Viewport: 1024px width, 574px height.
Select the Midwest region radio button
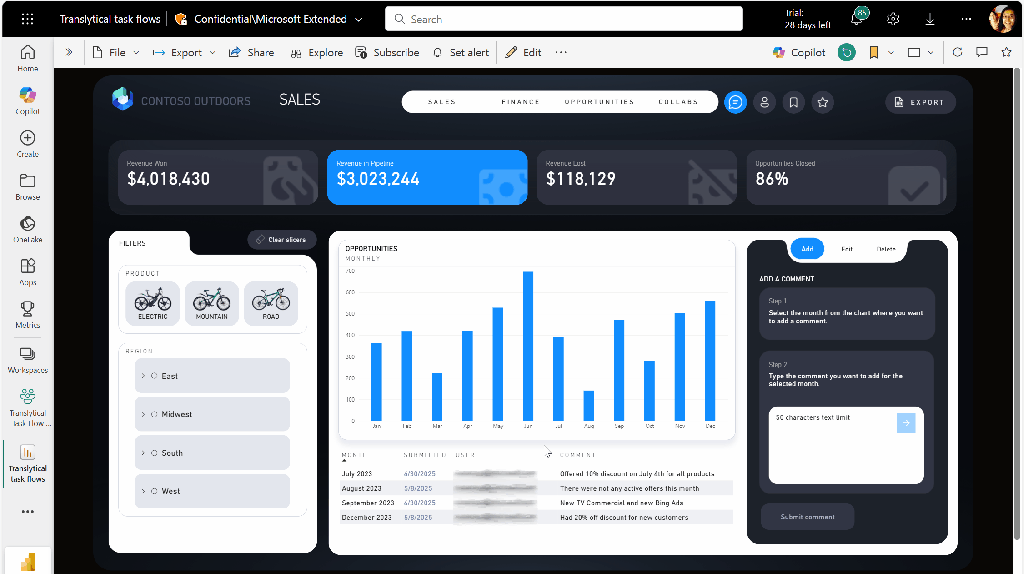(154, 414)
